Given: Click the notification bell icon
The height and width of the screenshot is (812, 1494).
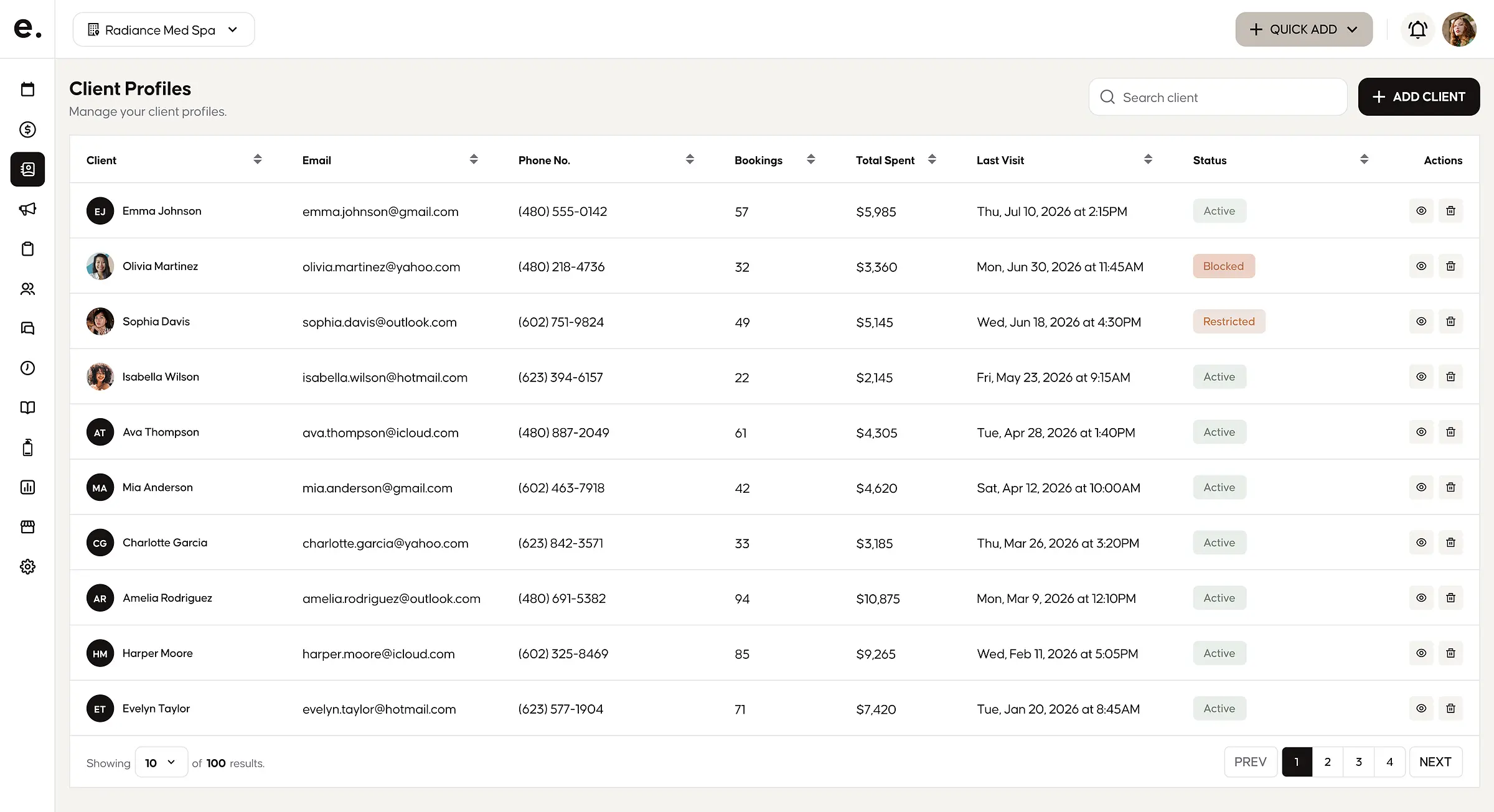Looking at the screenshot, I should pos(1417,29).
